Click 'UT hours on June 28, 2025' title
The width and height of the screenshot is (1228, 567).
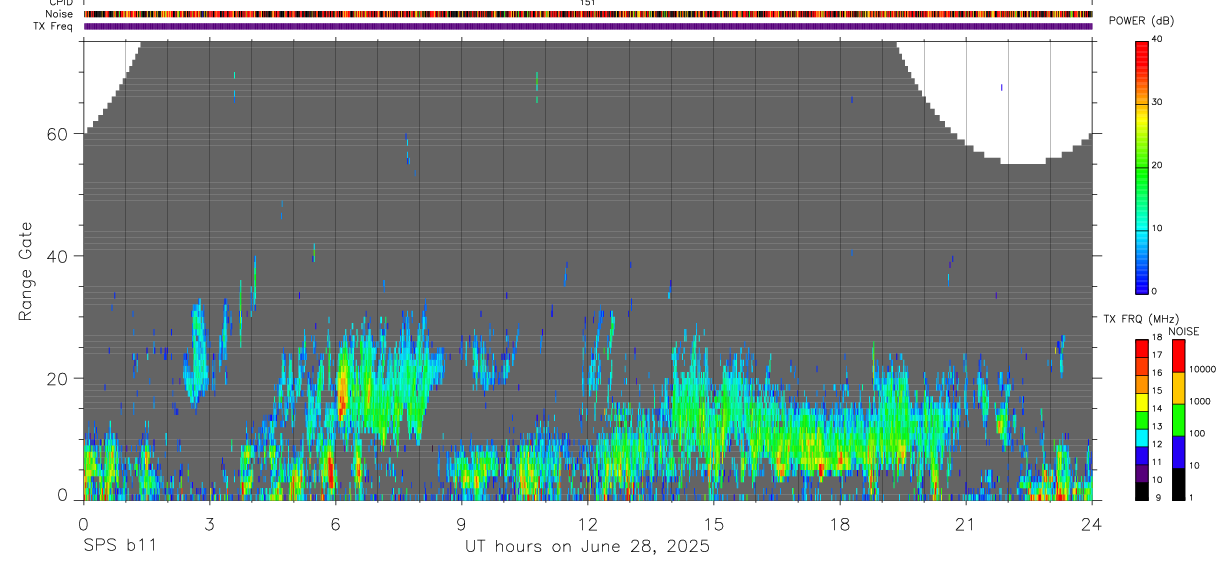click(x=587, y=547)
